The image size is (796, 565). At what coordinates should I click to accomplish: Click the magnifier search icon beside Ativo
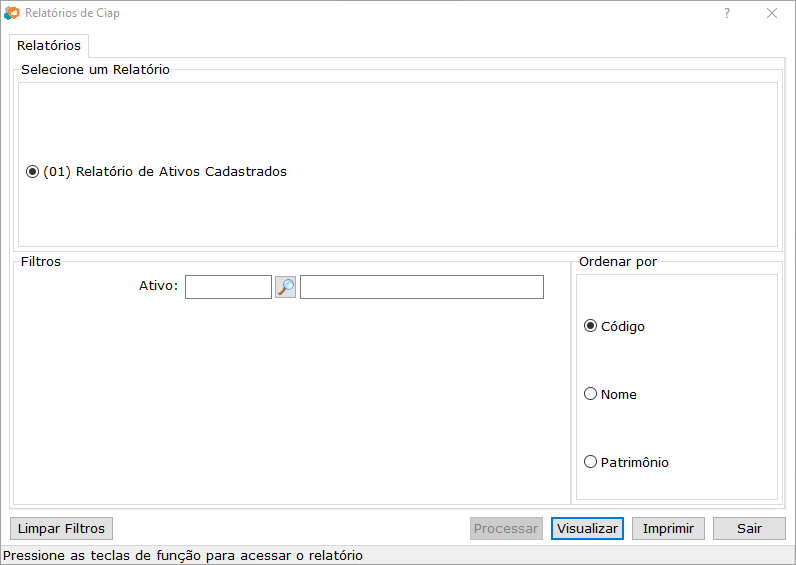(285, 287)
